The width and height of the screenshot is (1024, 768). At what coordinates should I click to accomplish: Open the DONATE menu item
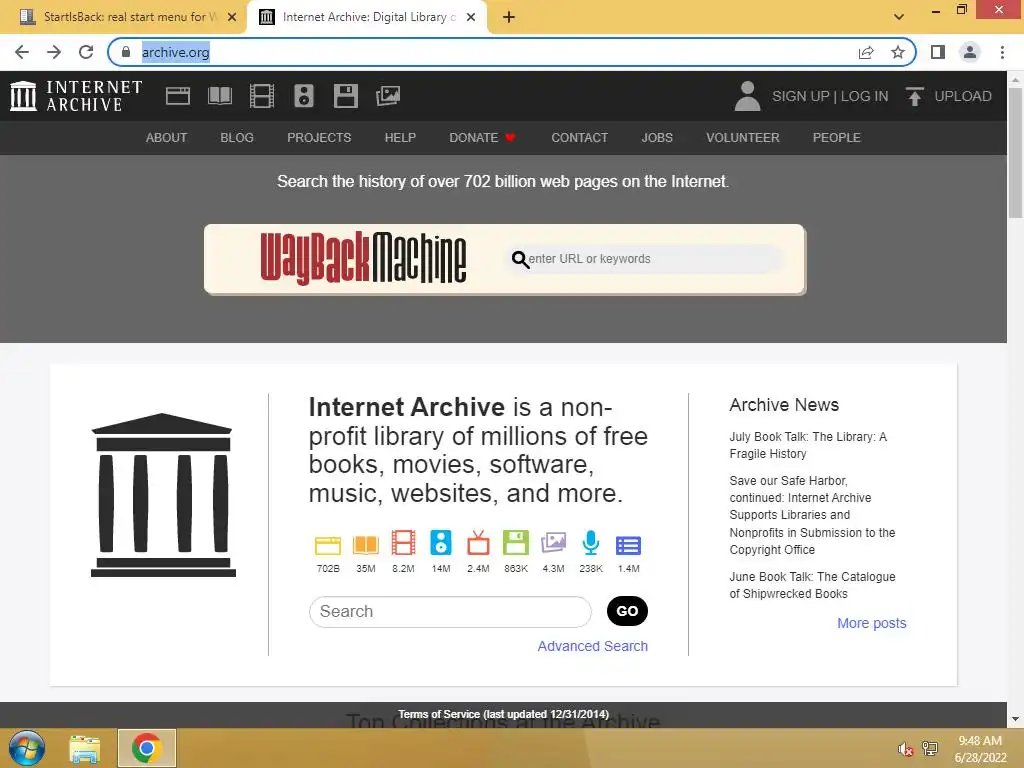[x=482, y=138]
